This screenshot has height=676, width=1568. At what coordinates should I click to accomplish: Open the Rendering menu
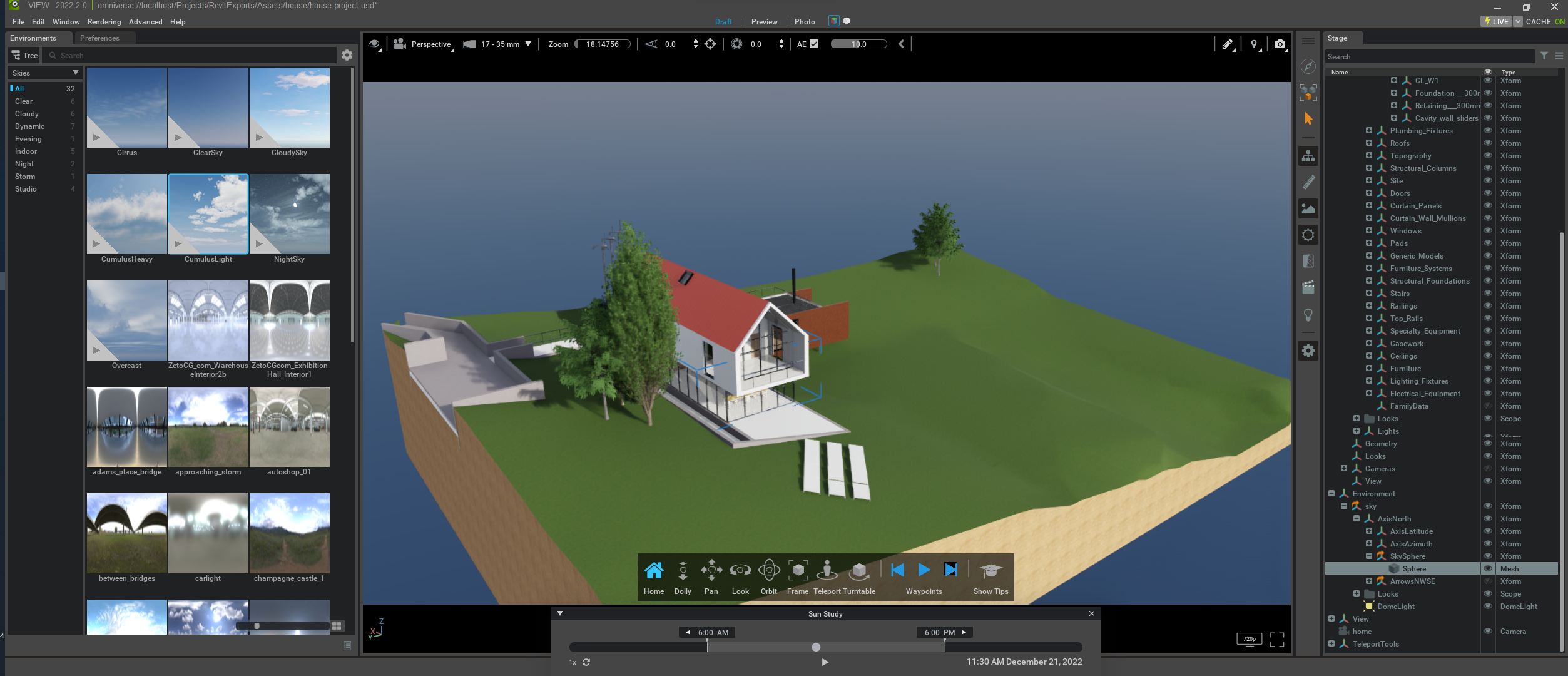(x=104, y=22)
